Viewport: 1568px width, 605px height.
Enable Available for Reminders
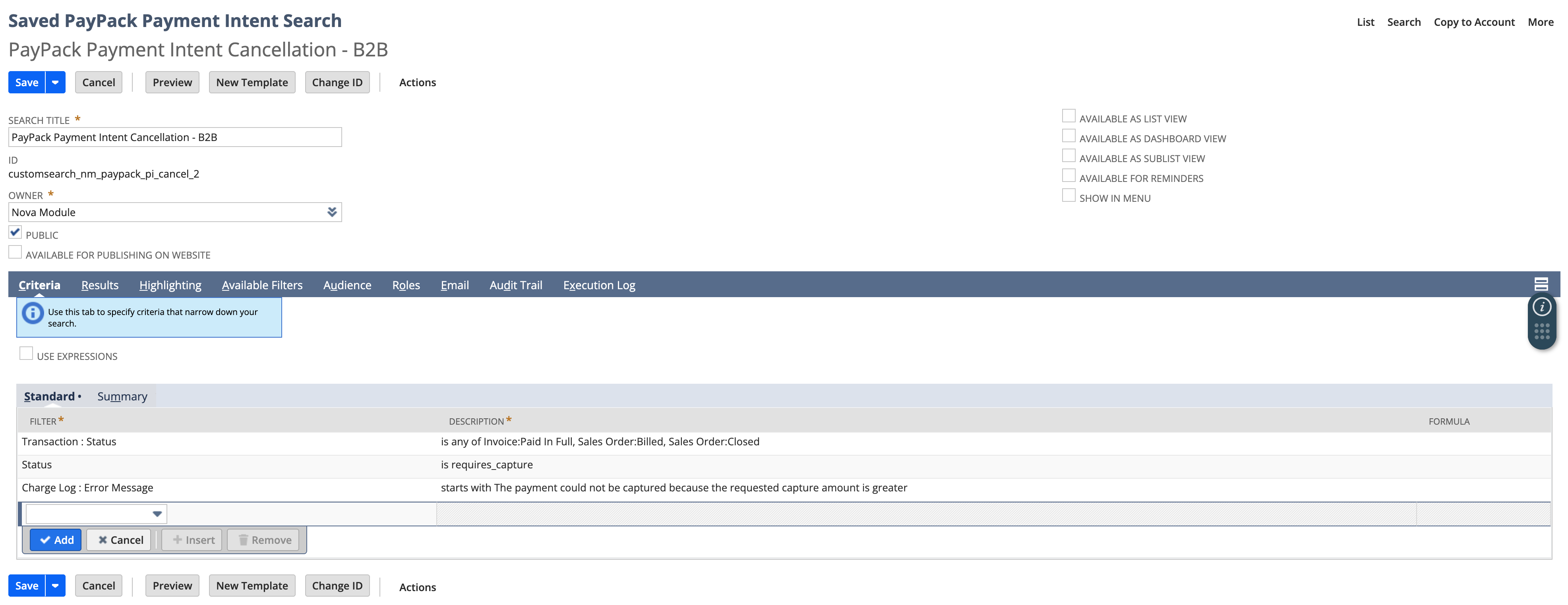click(x=1068, y=175)
